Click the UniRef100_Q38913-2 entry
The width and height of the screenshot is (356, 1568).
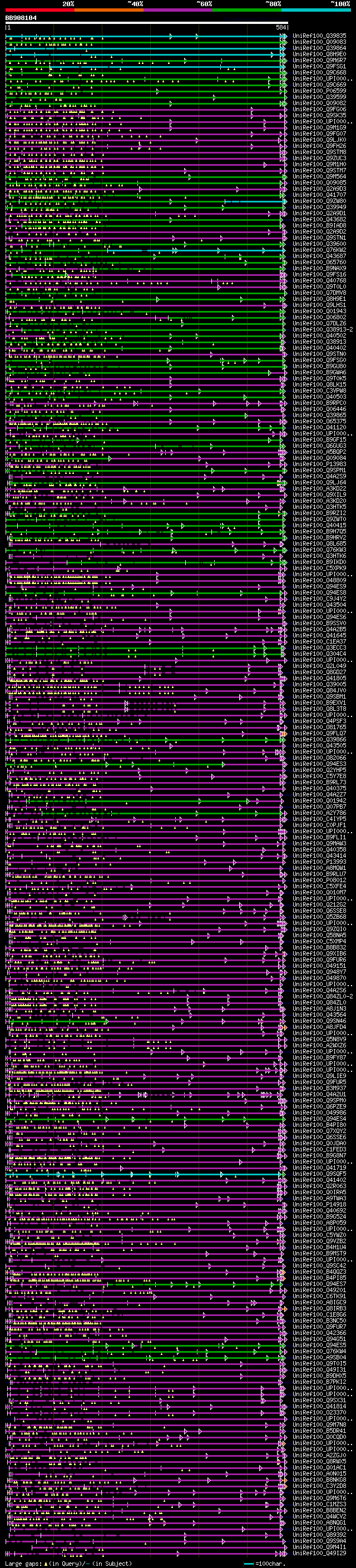[323, 329]
